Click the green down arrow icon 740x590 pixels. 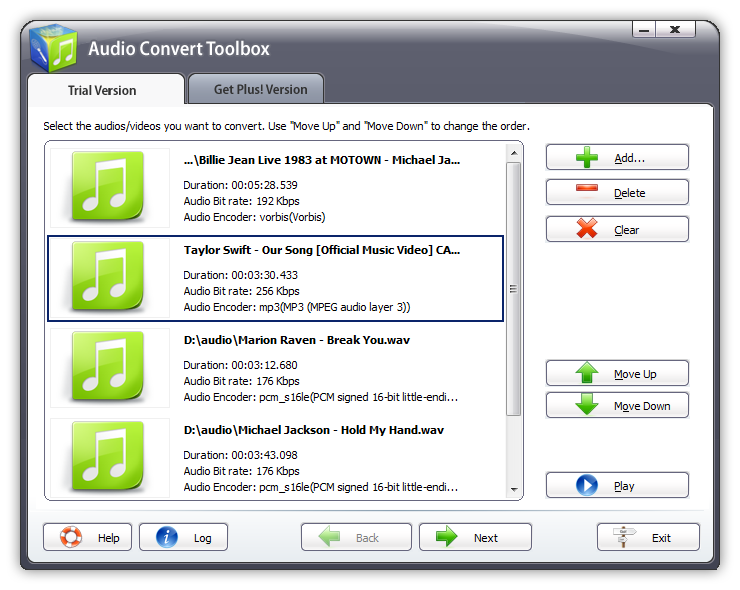coord(587,404)
